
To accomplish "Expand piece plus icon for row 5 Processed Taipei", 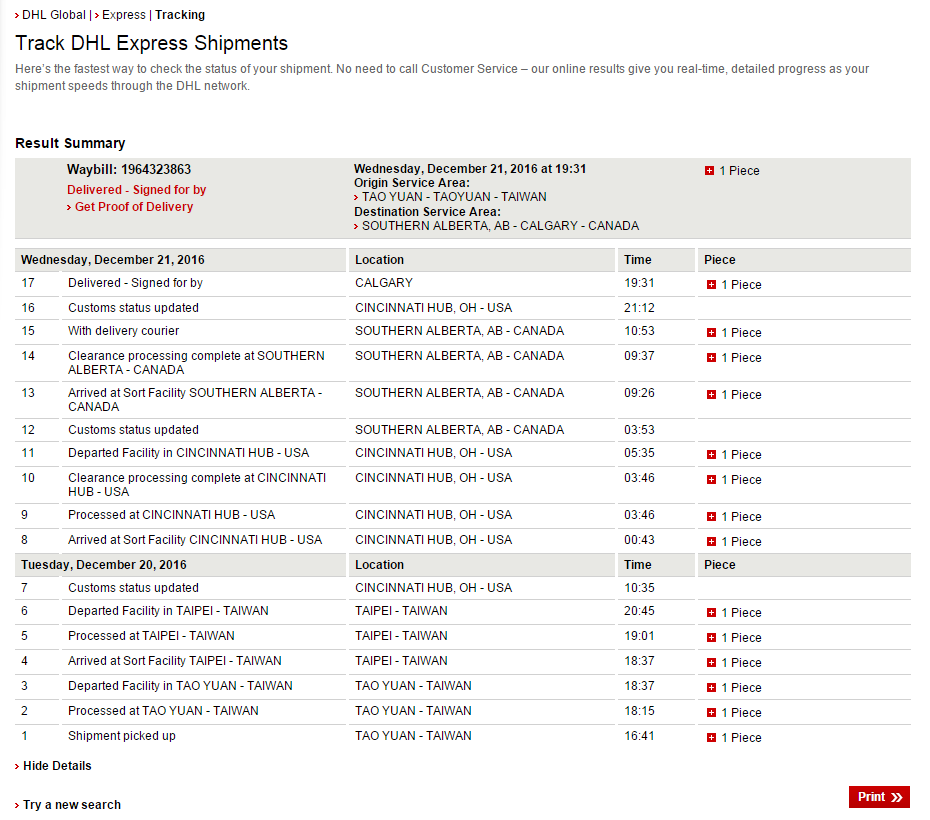I will click(x=711, y=637).
